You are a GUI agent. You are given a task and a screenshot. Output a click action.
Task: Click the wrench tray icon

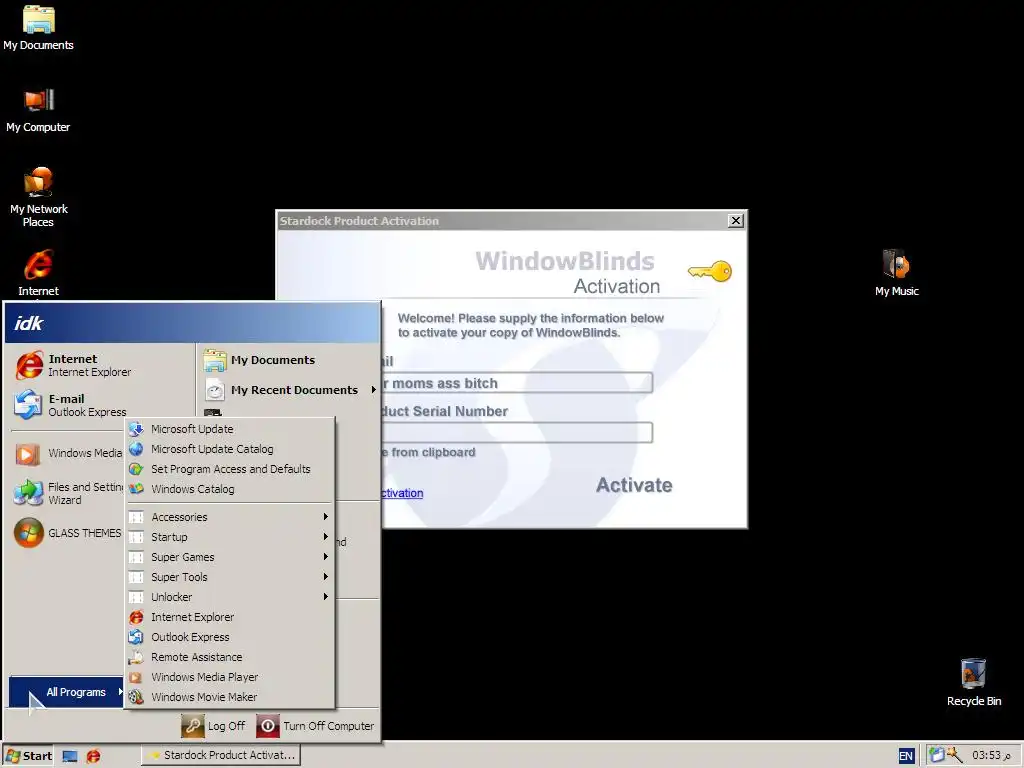click(x=955, y=755)
